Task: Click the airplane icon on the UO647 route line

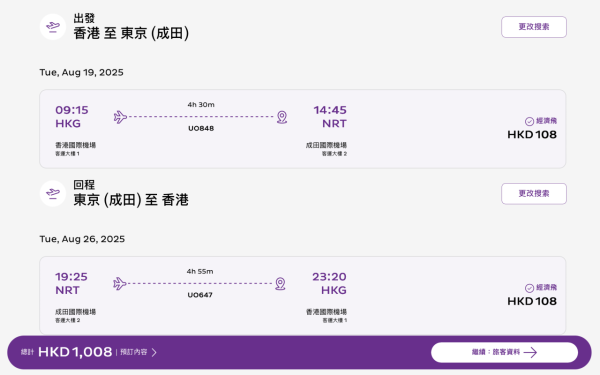Action: click(x=120, y=284)
